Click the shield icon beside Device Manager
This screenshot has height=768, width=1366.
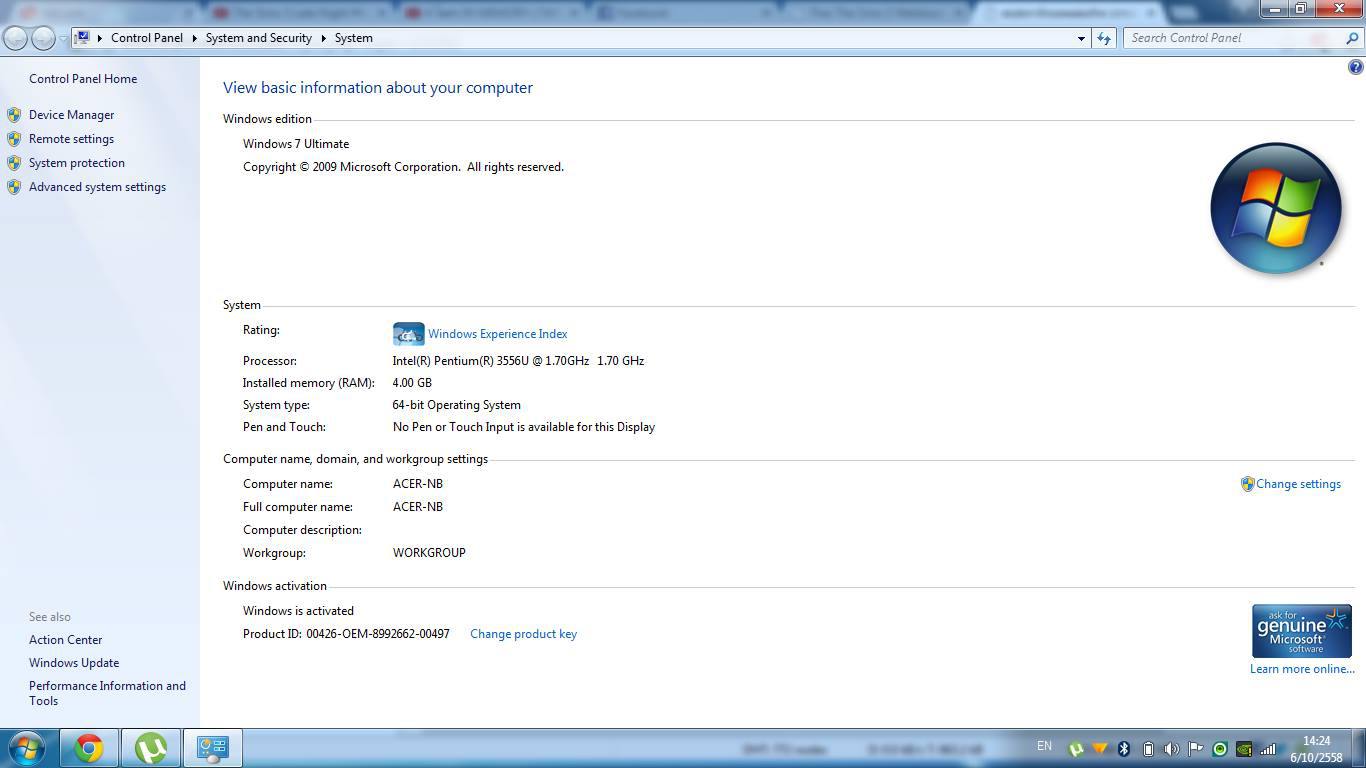[14, 115]
